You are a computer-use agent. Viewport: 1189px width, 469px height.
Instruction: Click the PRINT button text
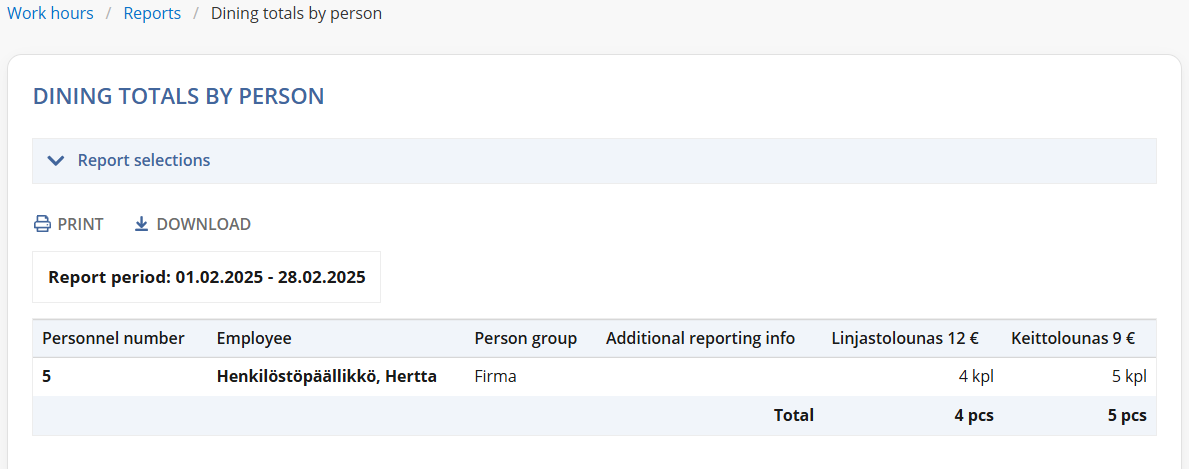80,225
